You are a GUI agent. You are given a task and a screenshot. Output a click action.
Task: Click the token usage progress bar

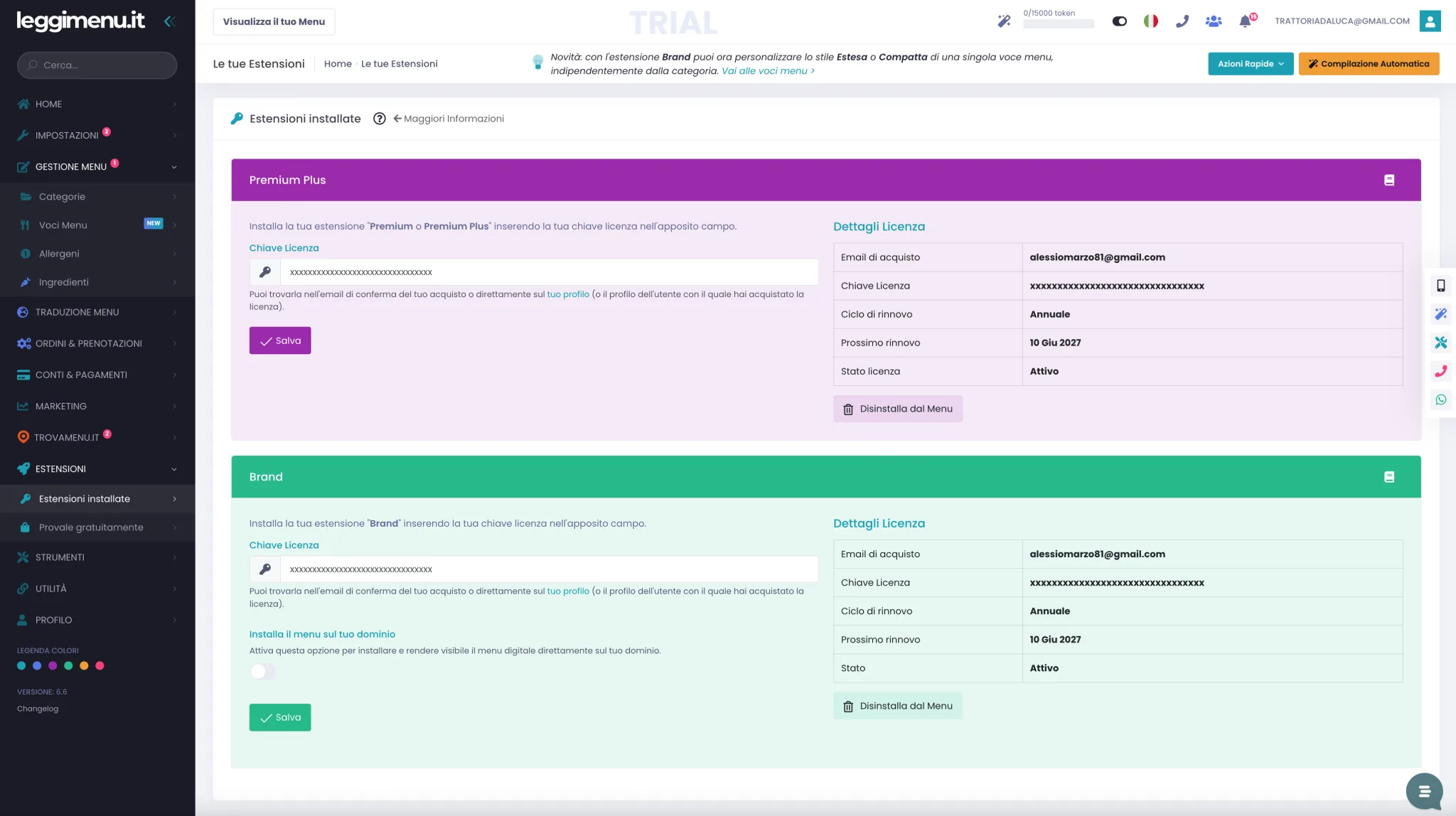pos(1059,23)
